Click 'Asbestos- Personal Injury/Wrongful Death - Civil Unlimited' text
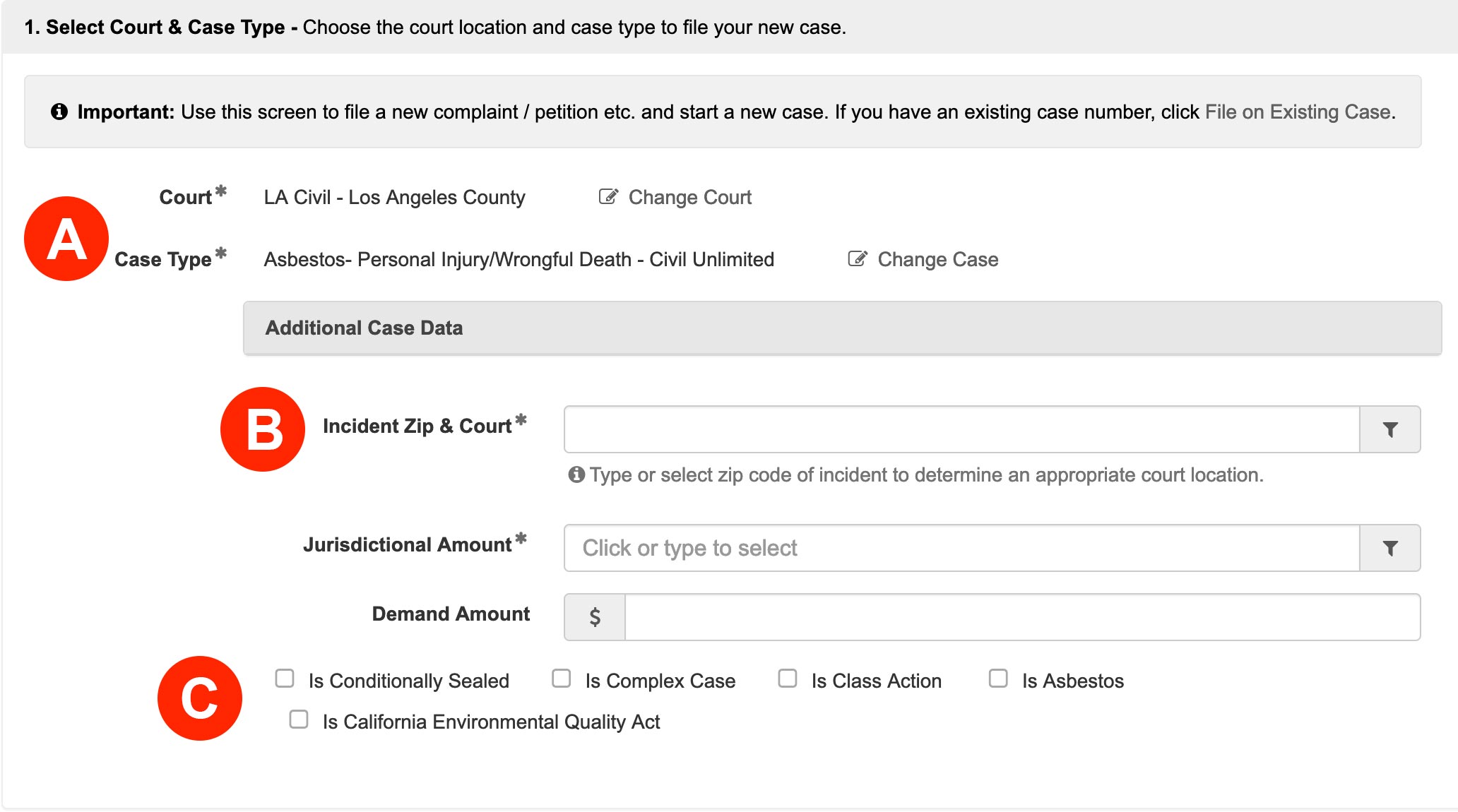Viewport: 1458px width, 812px height. [x=518, y=260]
